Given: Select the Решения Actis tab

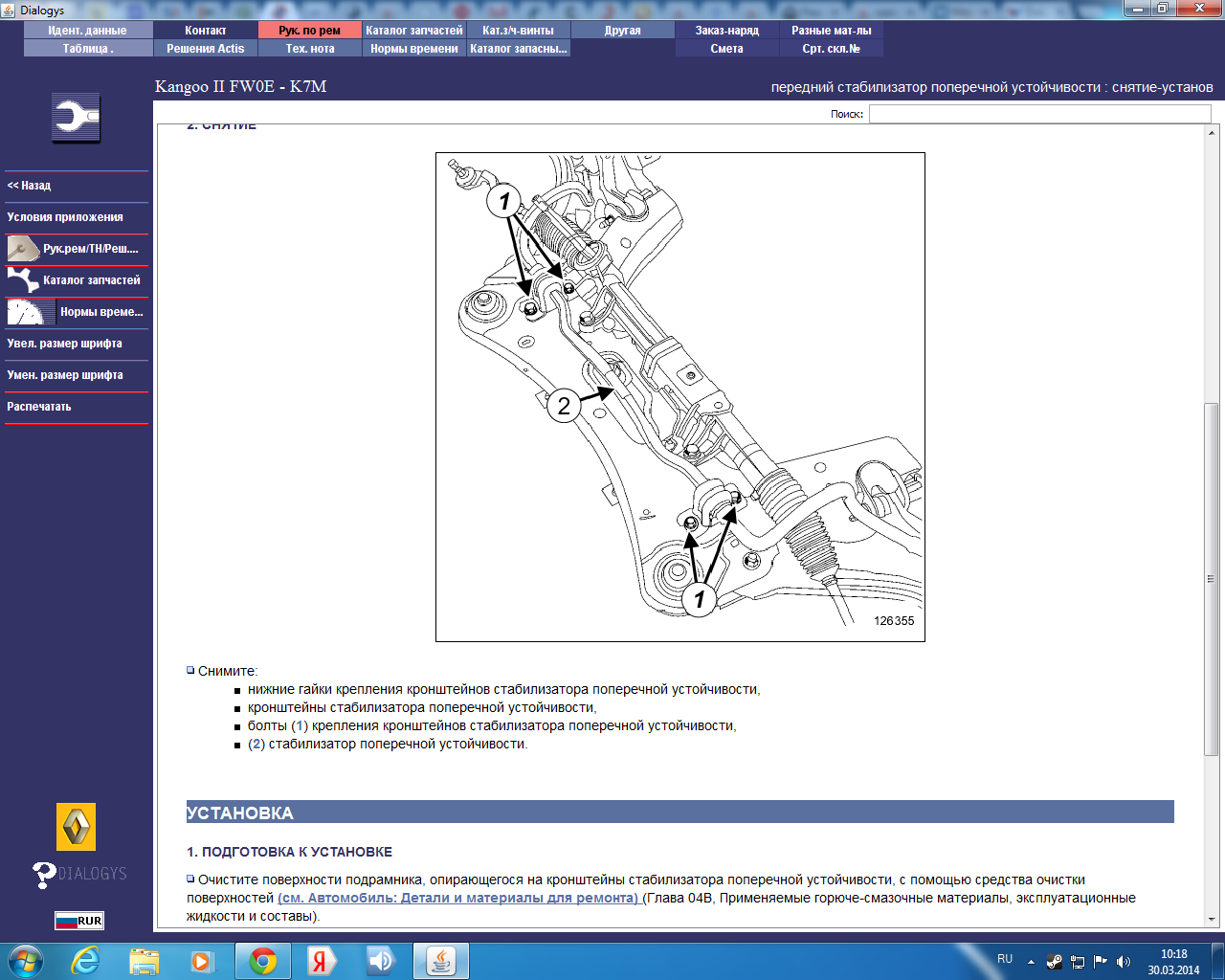Looking at the screenshot, I should (x=206, y=49).
